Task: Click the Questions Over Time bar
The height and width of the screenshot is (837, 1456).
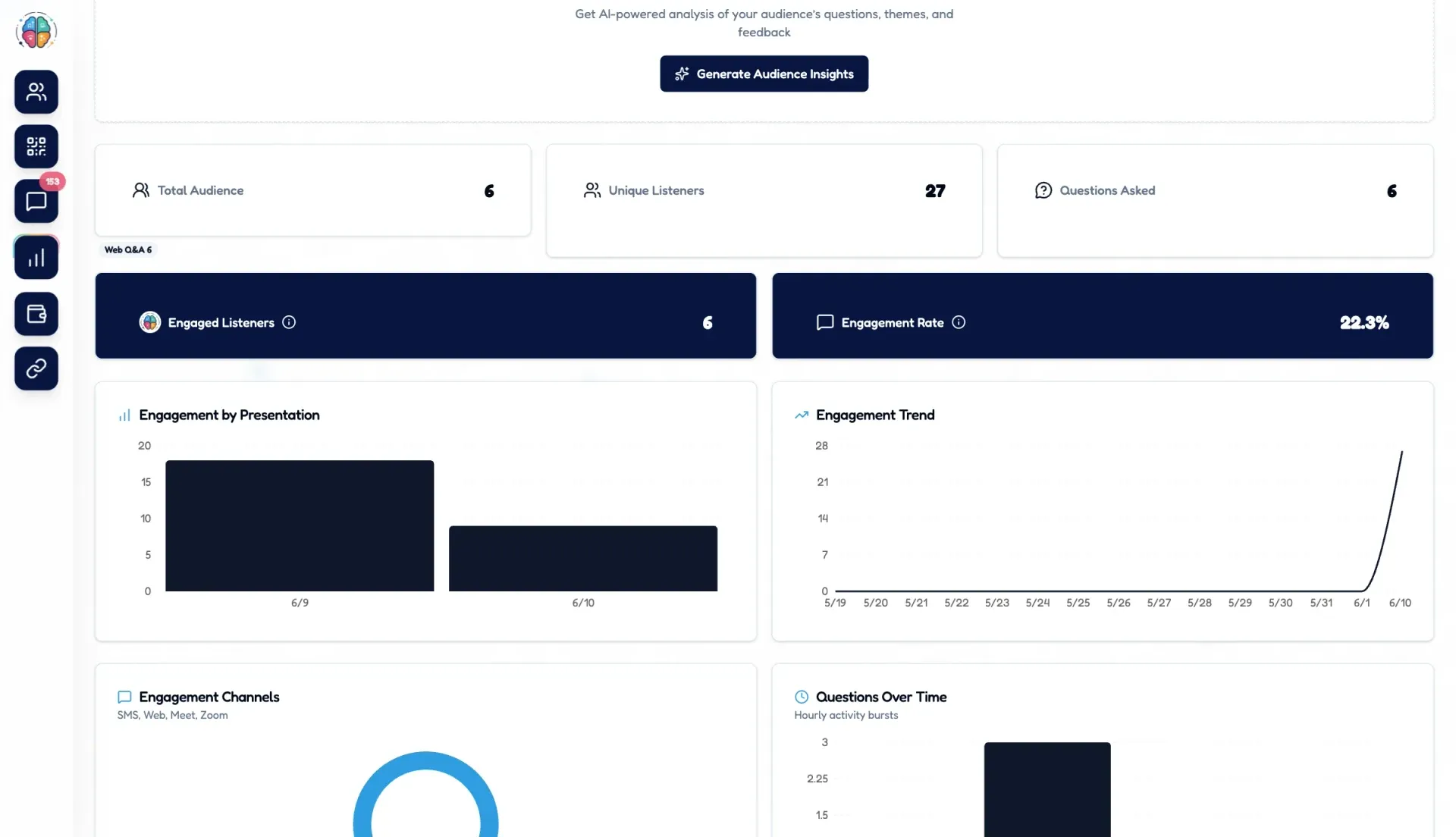Action: 1047,789
